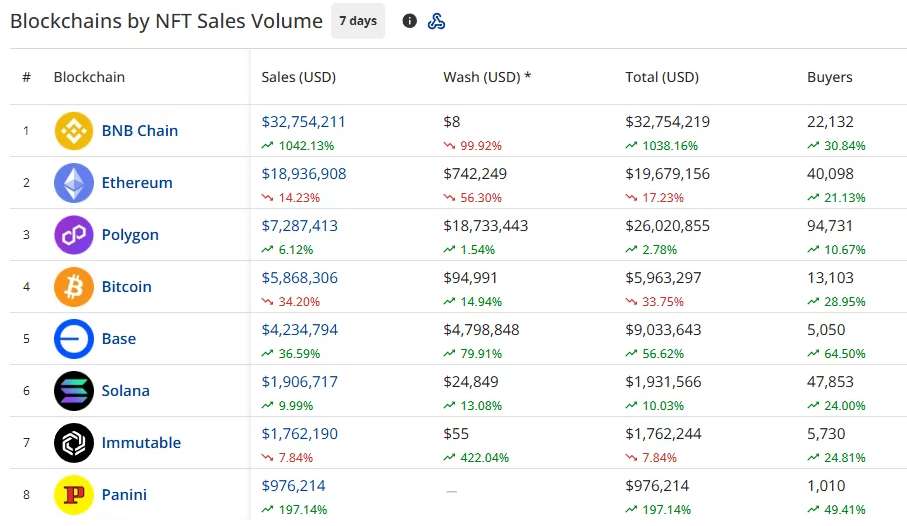Click the Polygon logo icon
Image resolution: width=907 pixels, height=526 pixels.
tap(73, 235)
